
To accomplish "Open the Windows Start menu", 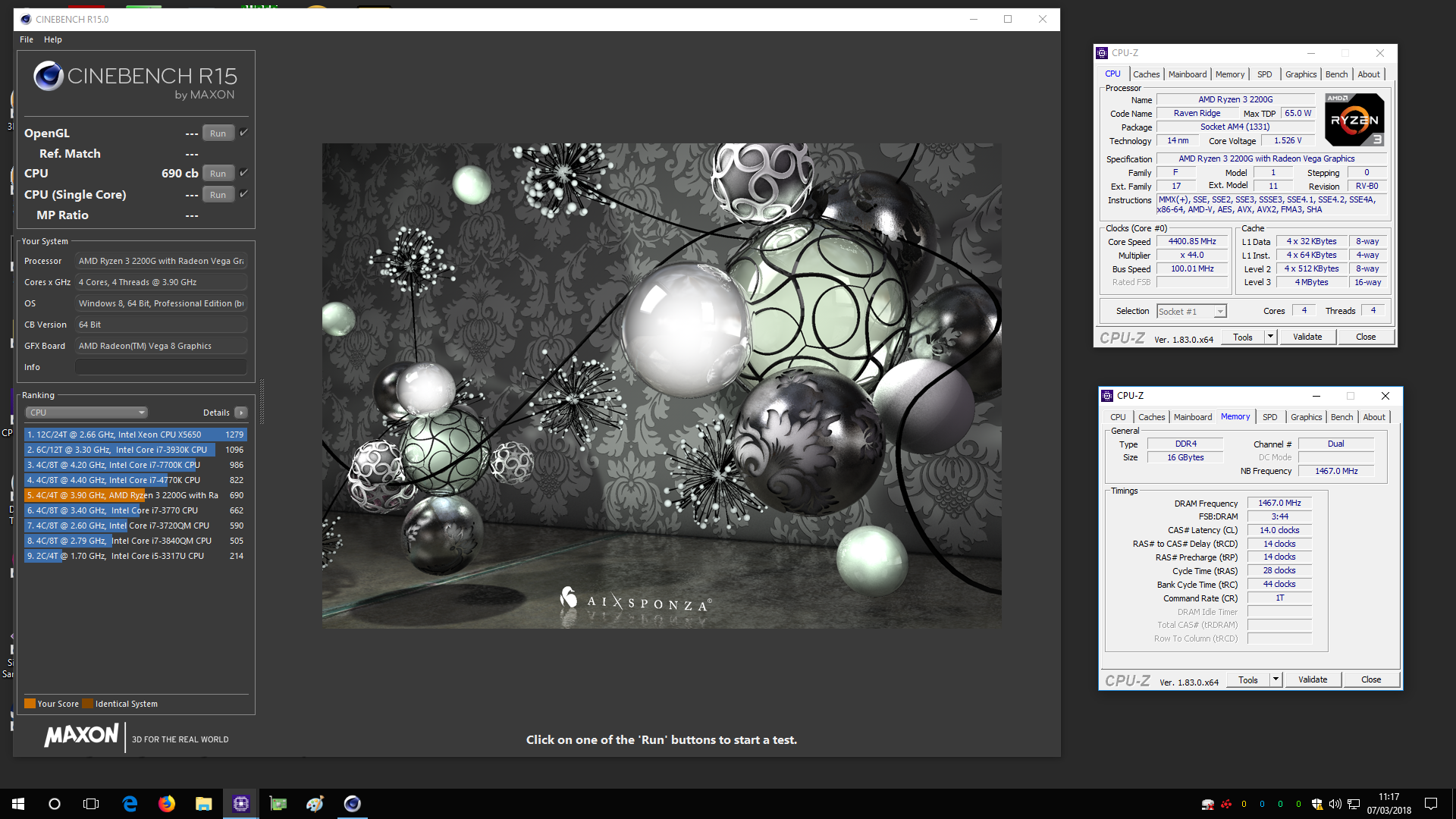I will 18,804.
